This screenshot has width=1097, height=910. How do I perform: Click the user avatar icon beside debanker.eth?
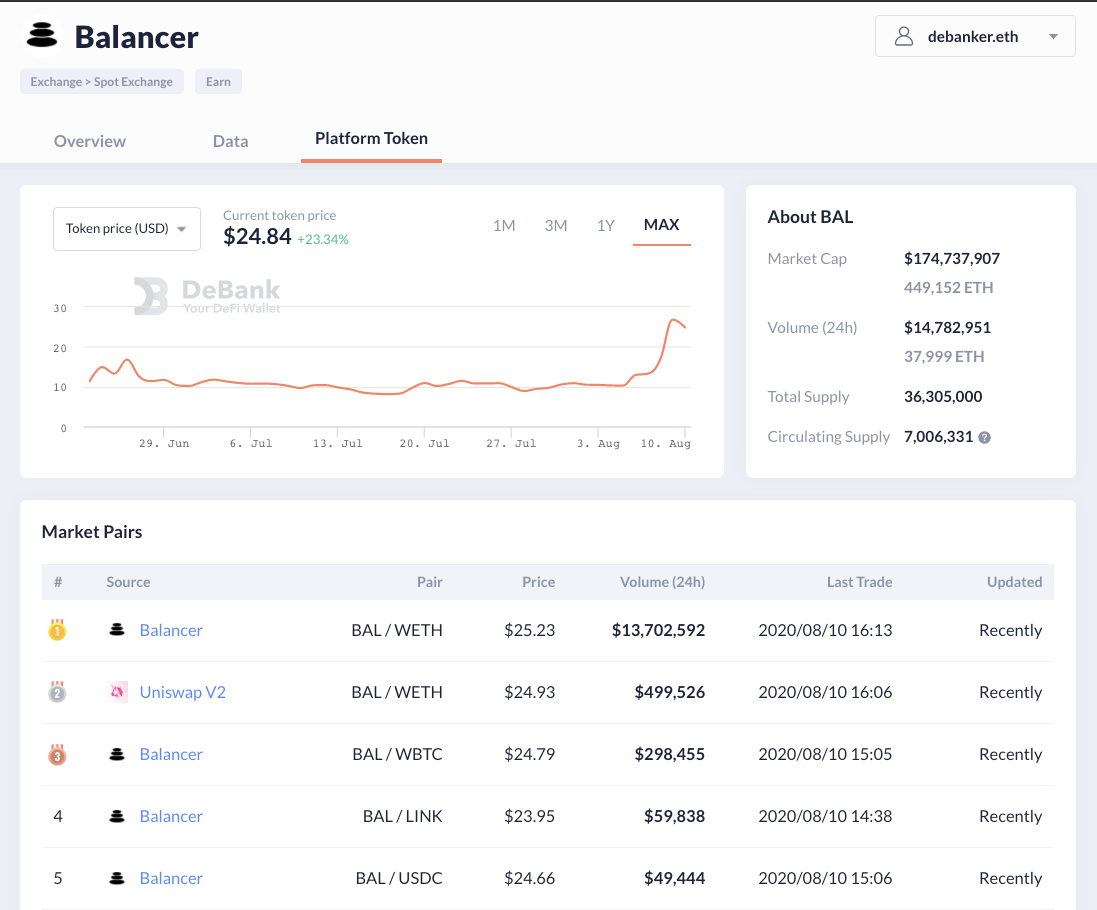click(904, 36)
